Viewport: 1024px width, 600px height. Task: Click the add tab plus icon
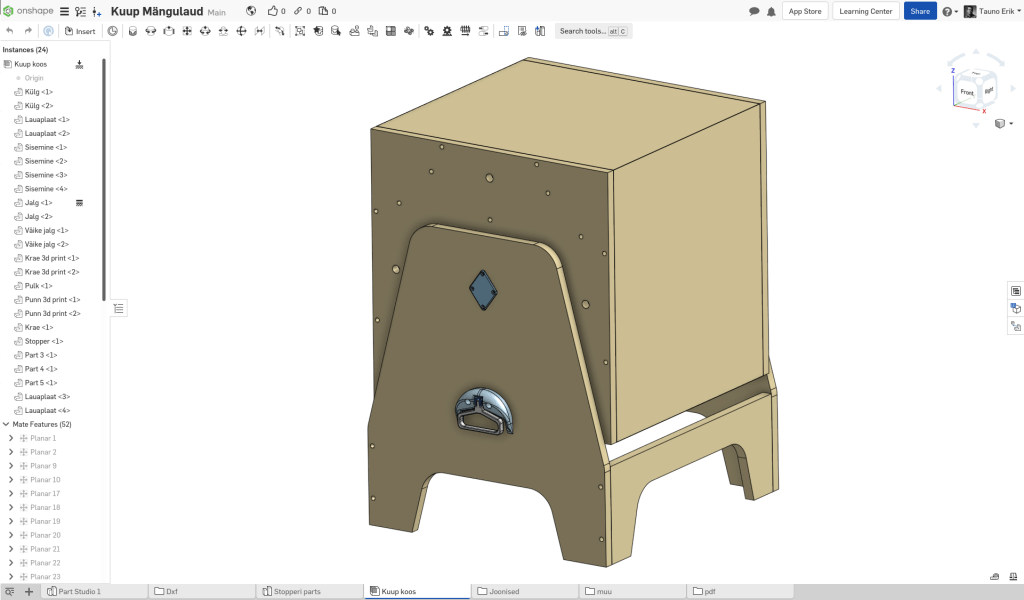point(29,591)
